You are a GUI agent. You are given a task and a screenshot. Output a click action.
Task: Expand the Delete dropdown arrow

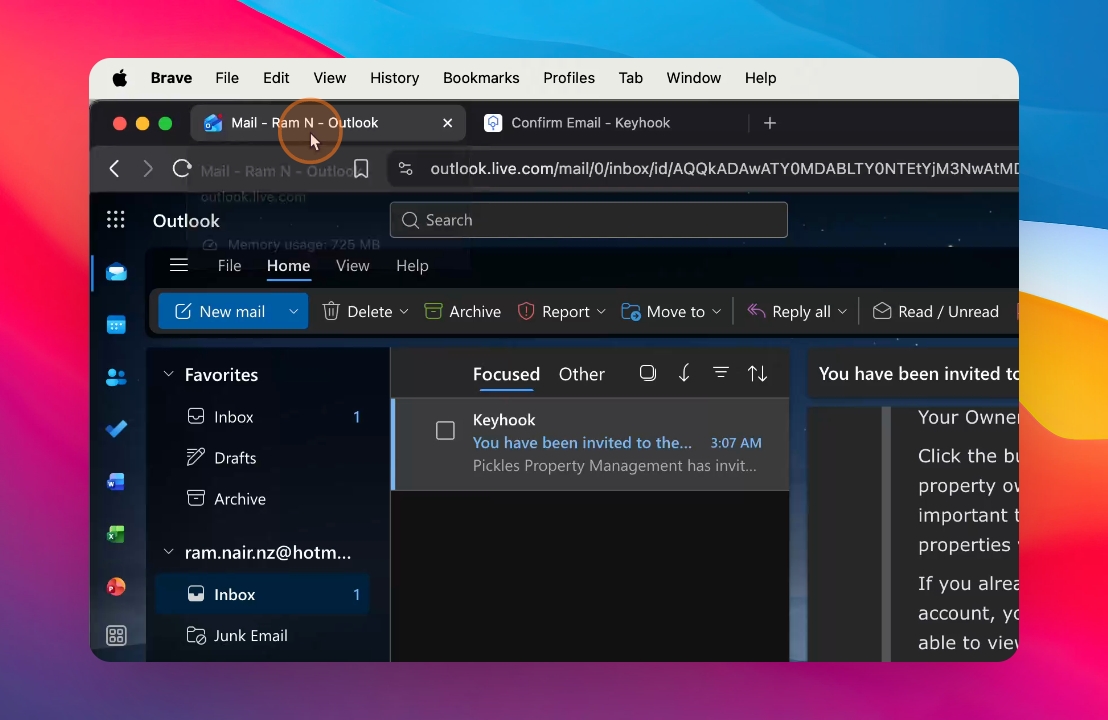(x=404, y=312)
